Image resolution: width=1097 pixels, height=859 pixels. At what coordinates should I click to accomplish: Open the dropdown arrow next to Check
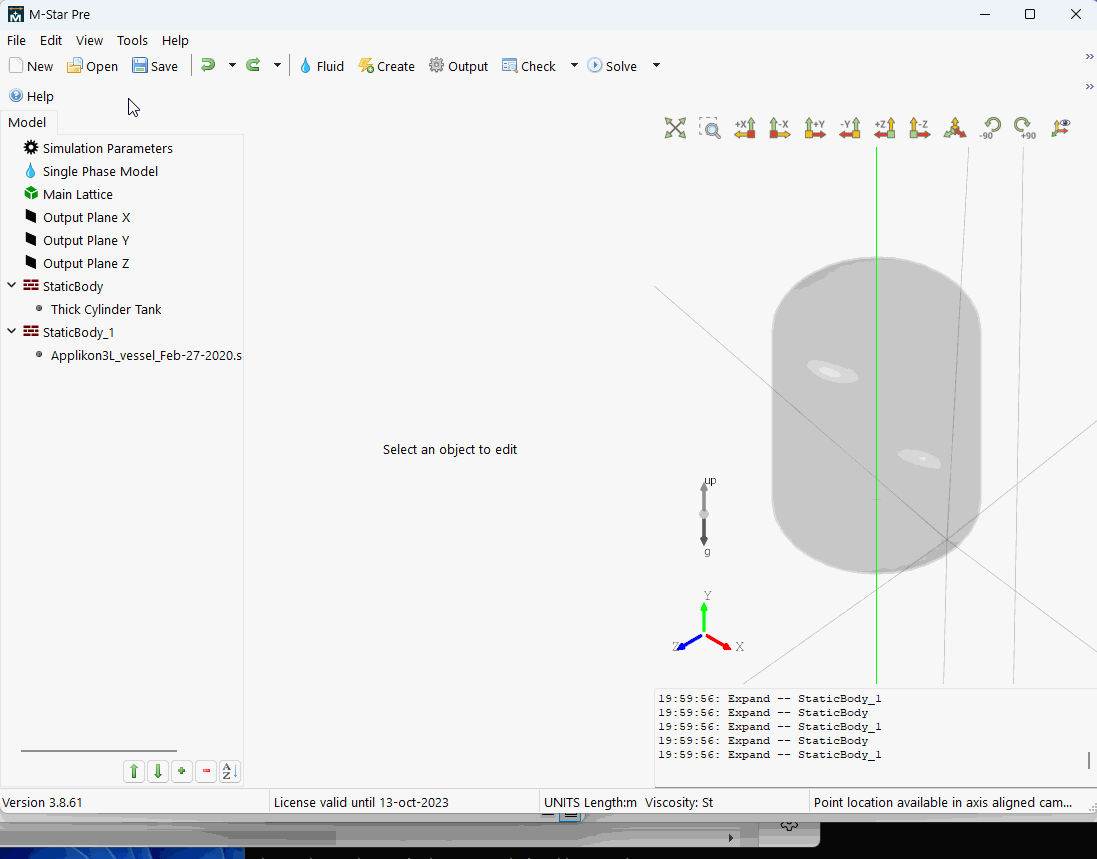pos(574,66)
